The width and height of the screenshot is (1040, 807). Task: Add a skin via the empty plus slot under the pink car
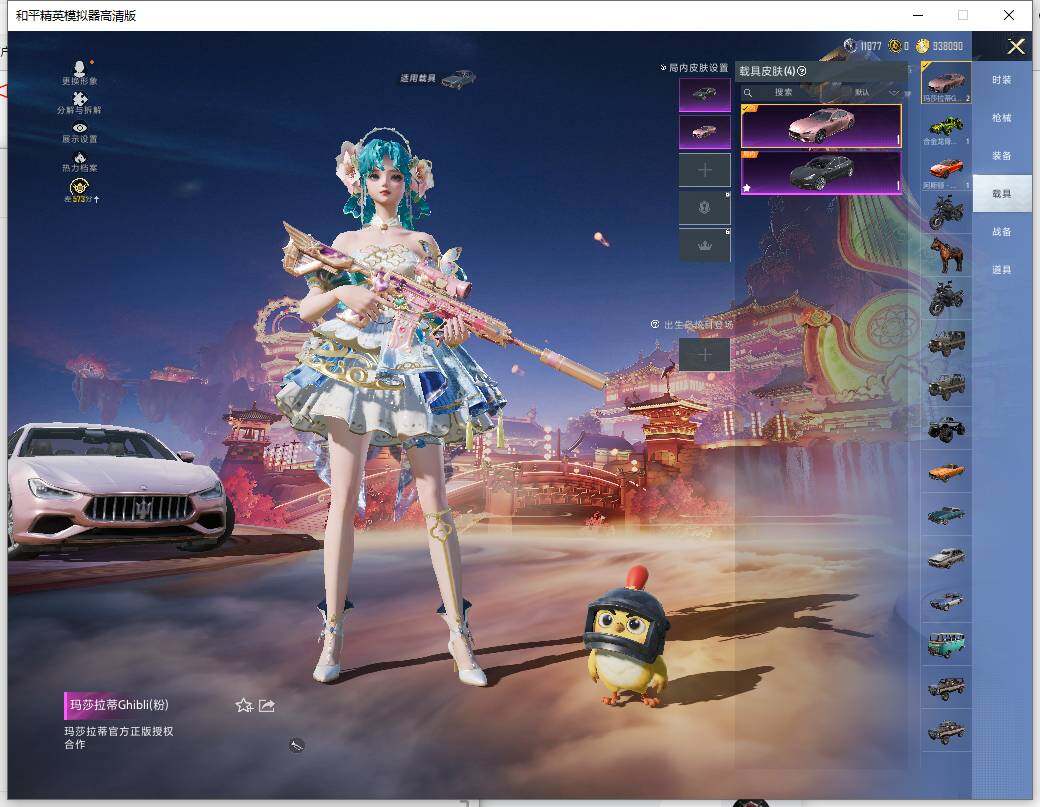coord(704,170)
